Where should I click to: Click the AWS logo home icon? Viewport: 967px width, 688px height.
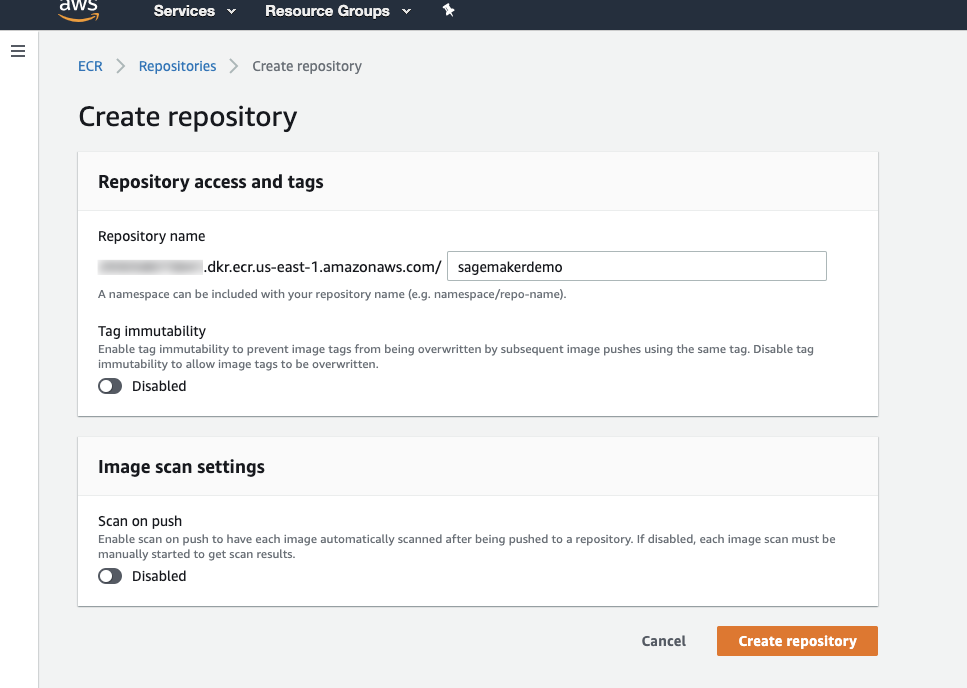coord(77,10)
